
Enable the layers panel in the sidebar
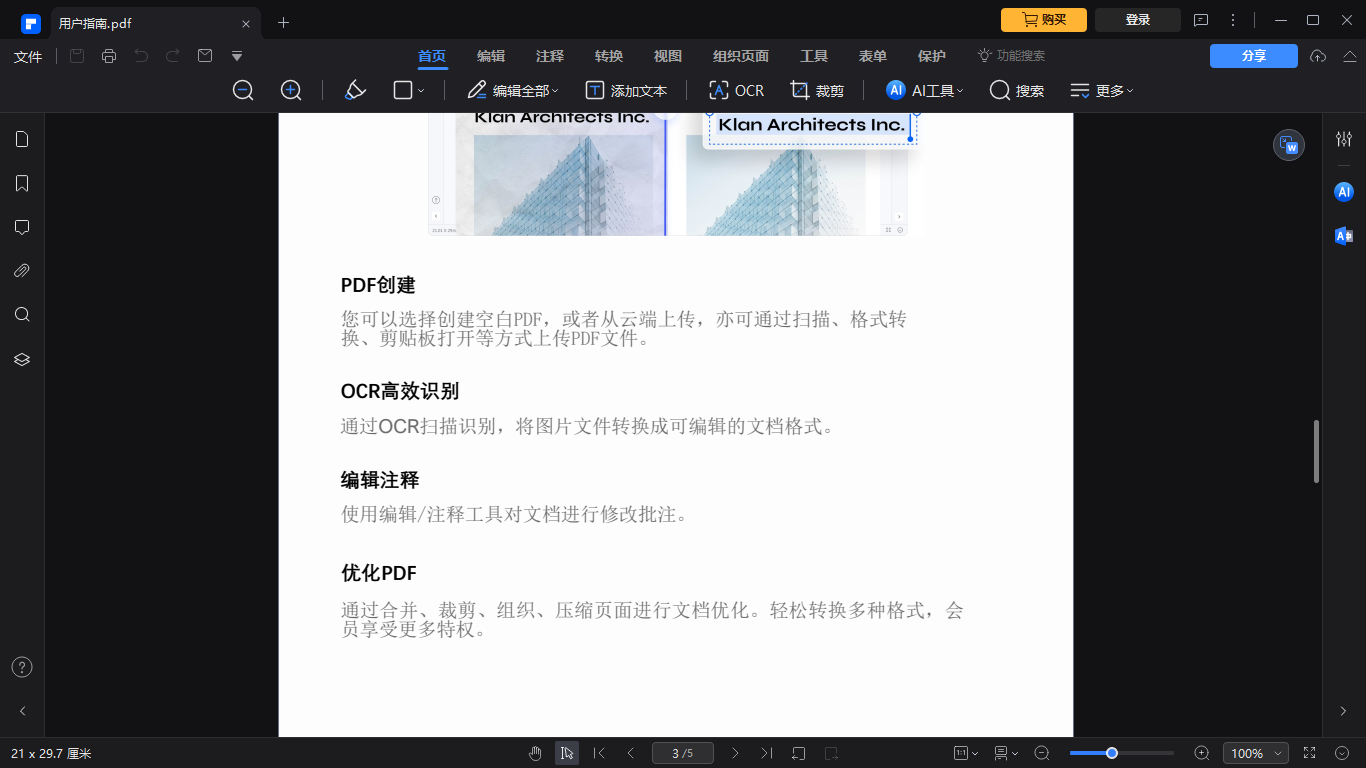click(22, 359)
